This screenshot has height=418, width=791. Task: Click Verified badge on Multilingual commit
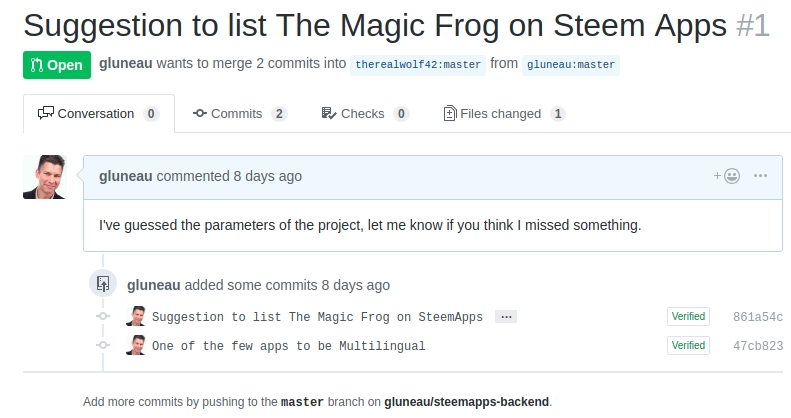688,346
